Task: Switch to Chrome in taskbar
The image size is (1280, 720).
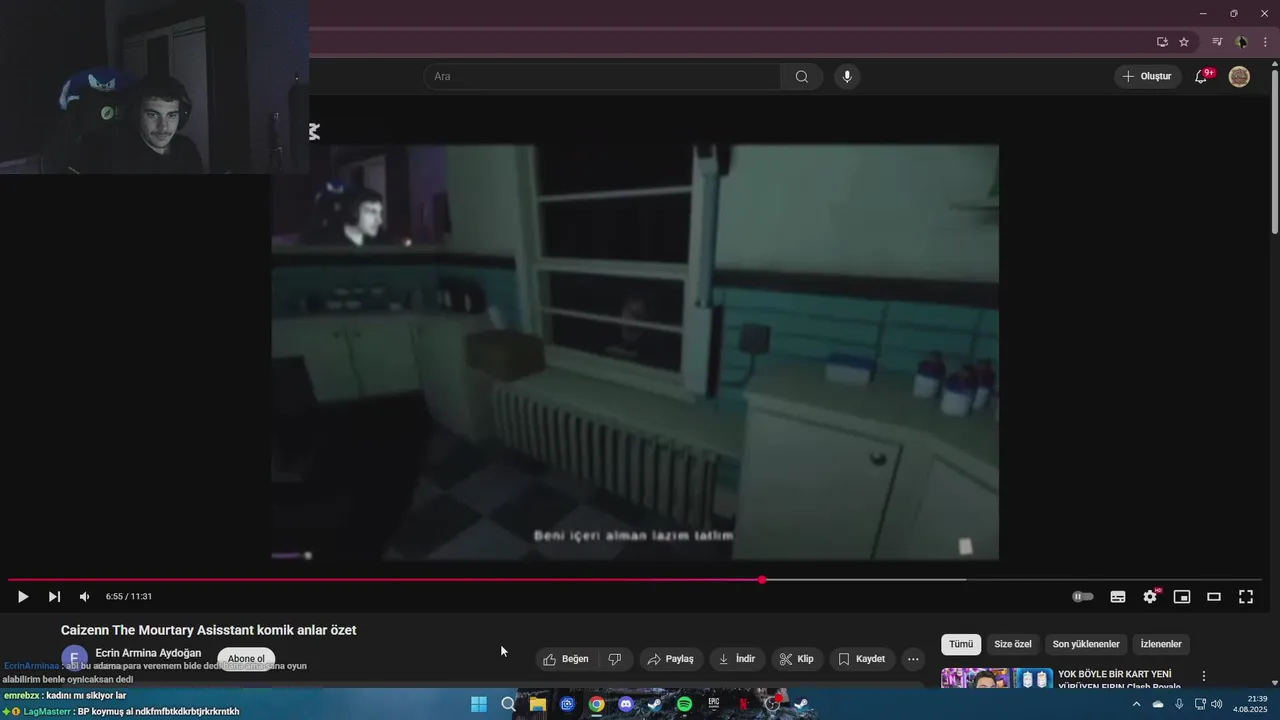Action: click(x=596, y=704)
